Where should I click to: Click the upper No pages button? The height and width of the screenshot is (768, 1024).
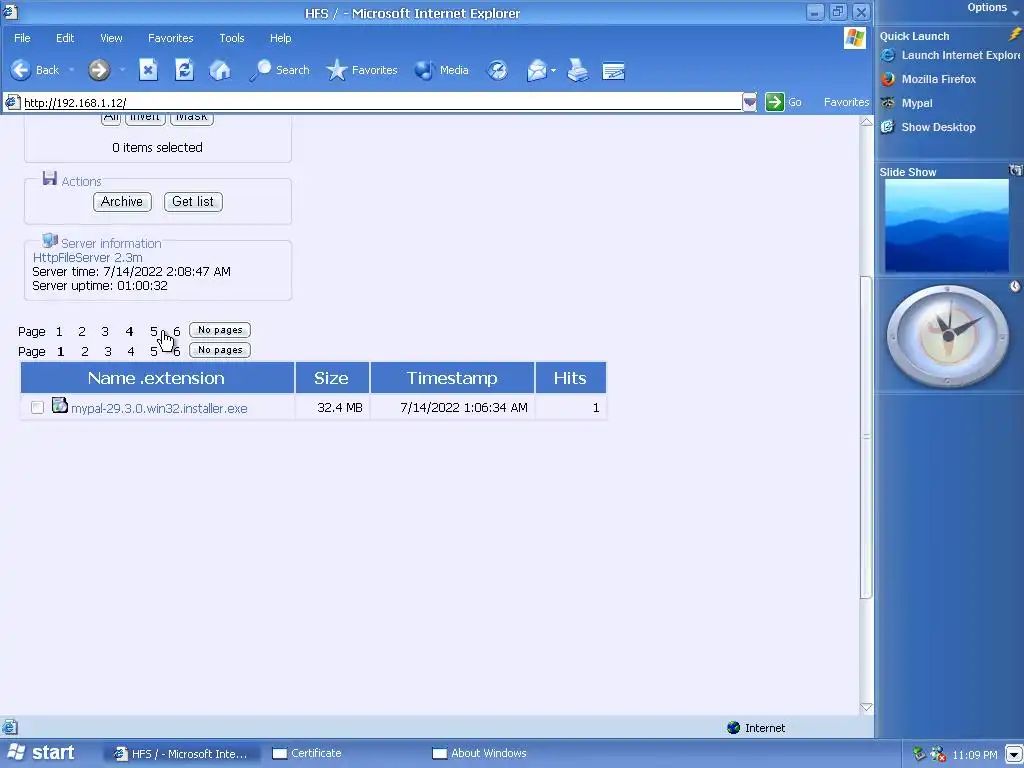tap(220, 330)
